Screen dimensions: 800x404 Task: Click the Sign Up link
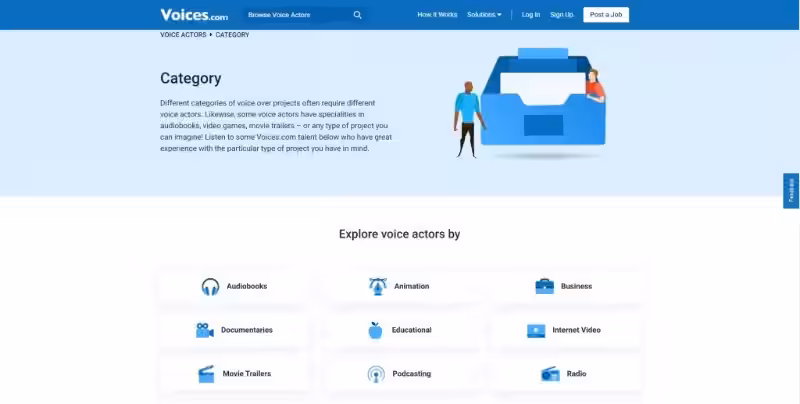562,15
